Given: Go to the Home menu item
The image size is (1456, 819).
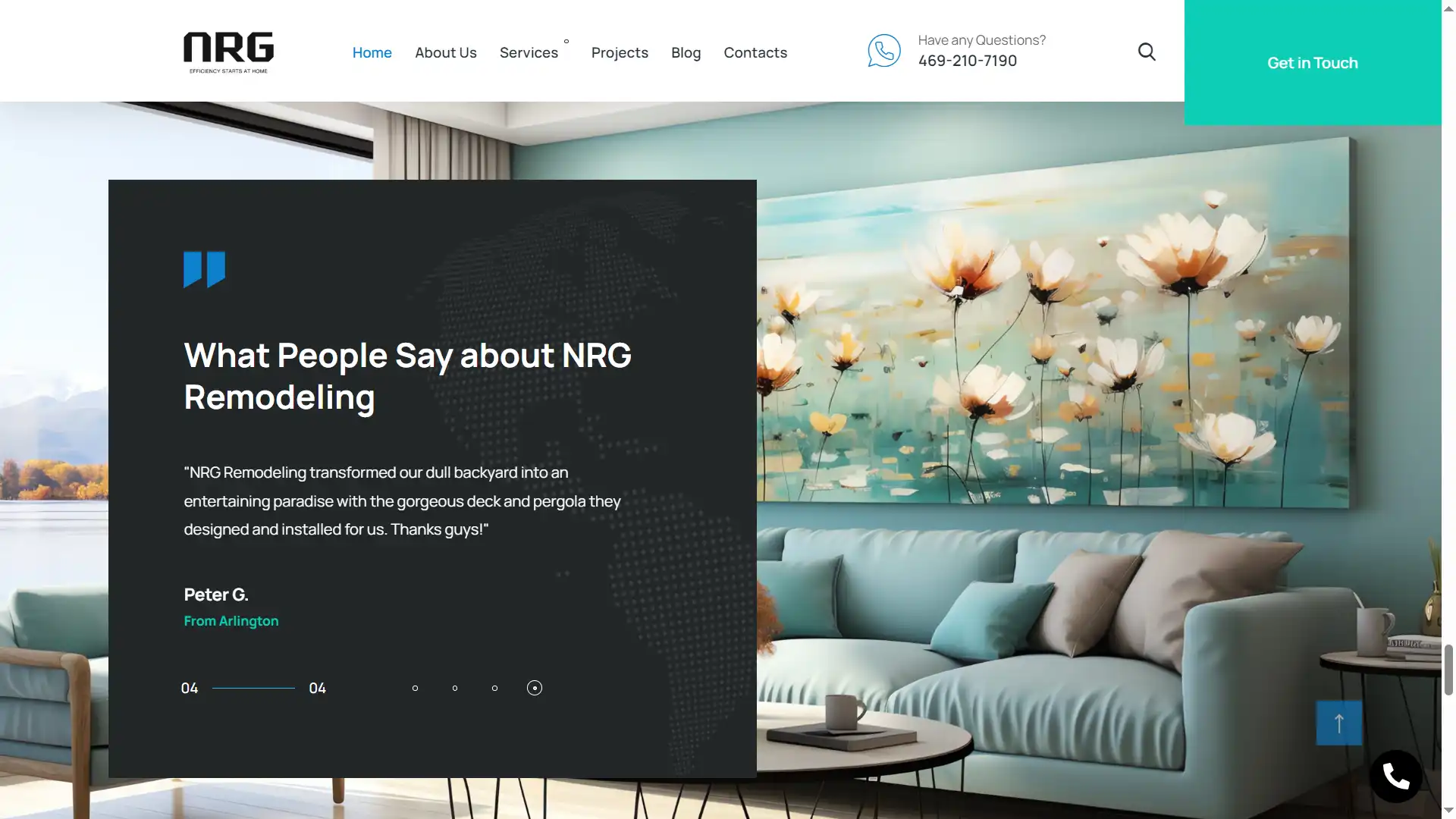Looking at the screenshot, I should point(372,52).
